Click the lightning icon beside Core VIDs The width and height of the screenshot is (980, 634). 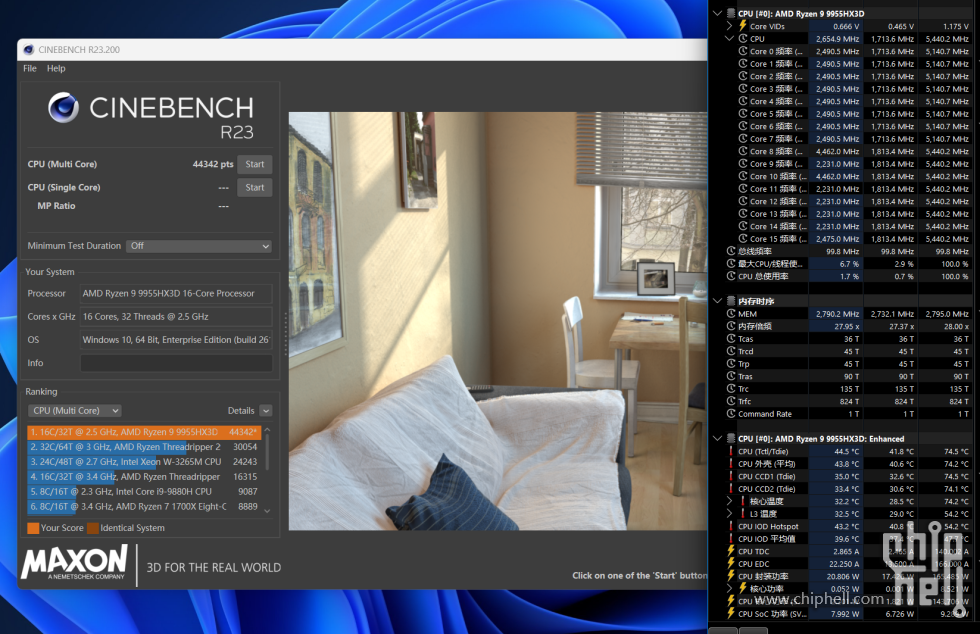(742, 26)
